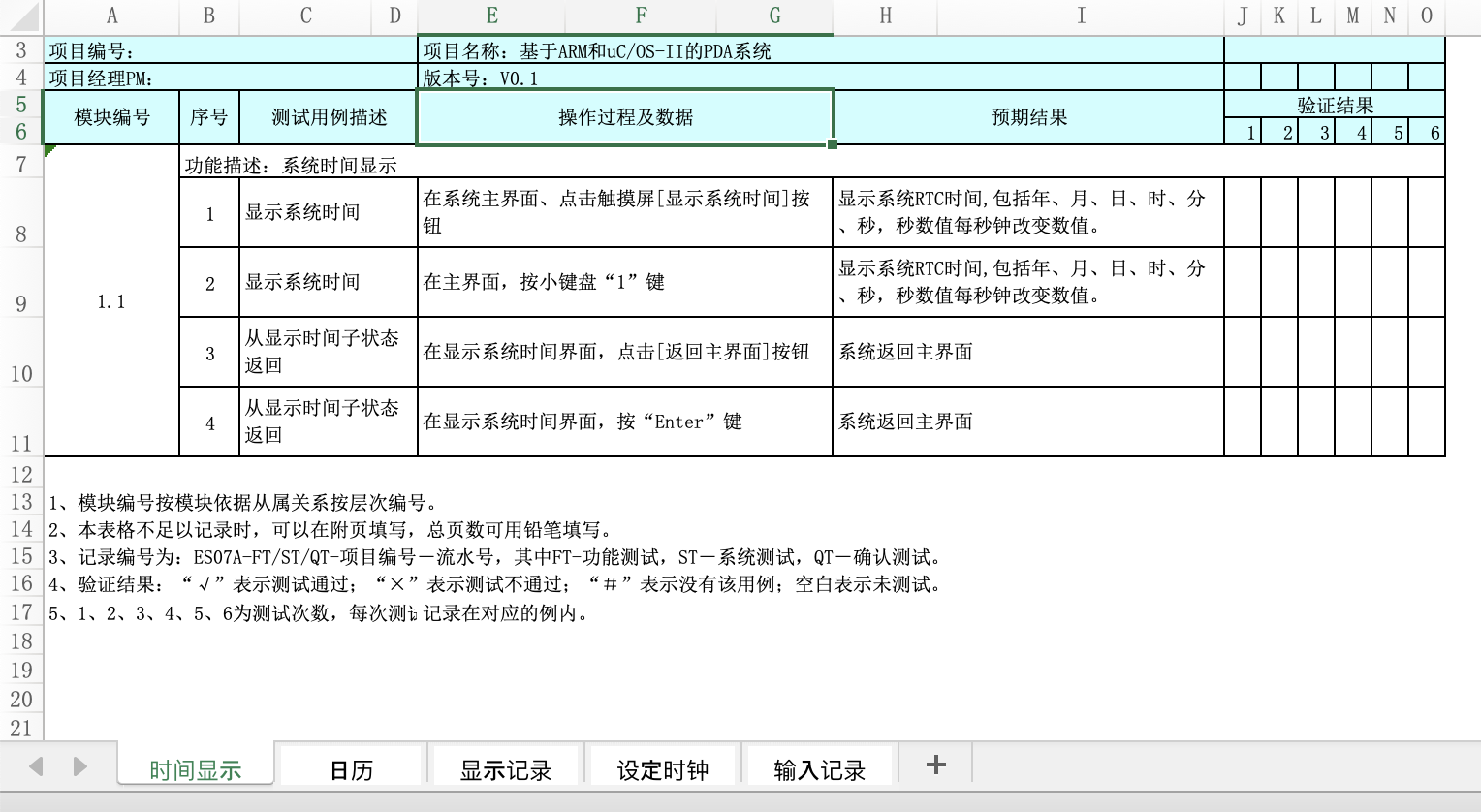Click the 项目名称 cell with PDA系统

821,51
